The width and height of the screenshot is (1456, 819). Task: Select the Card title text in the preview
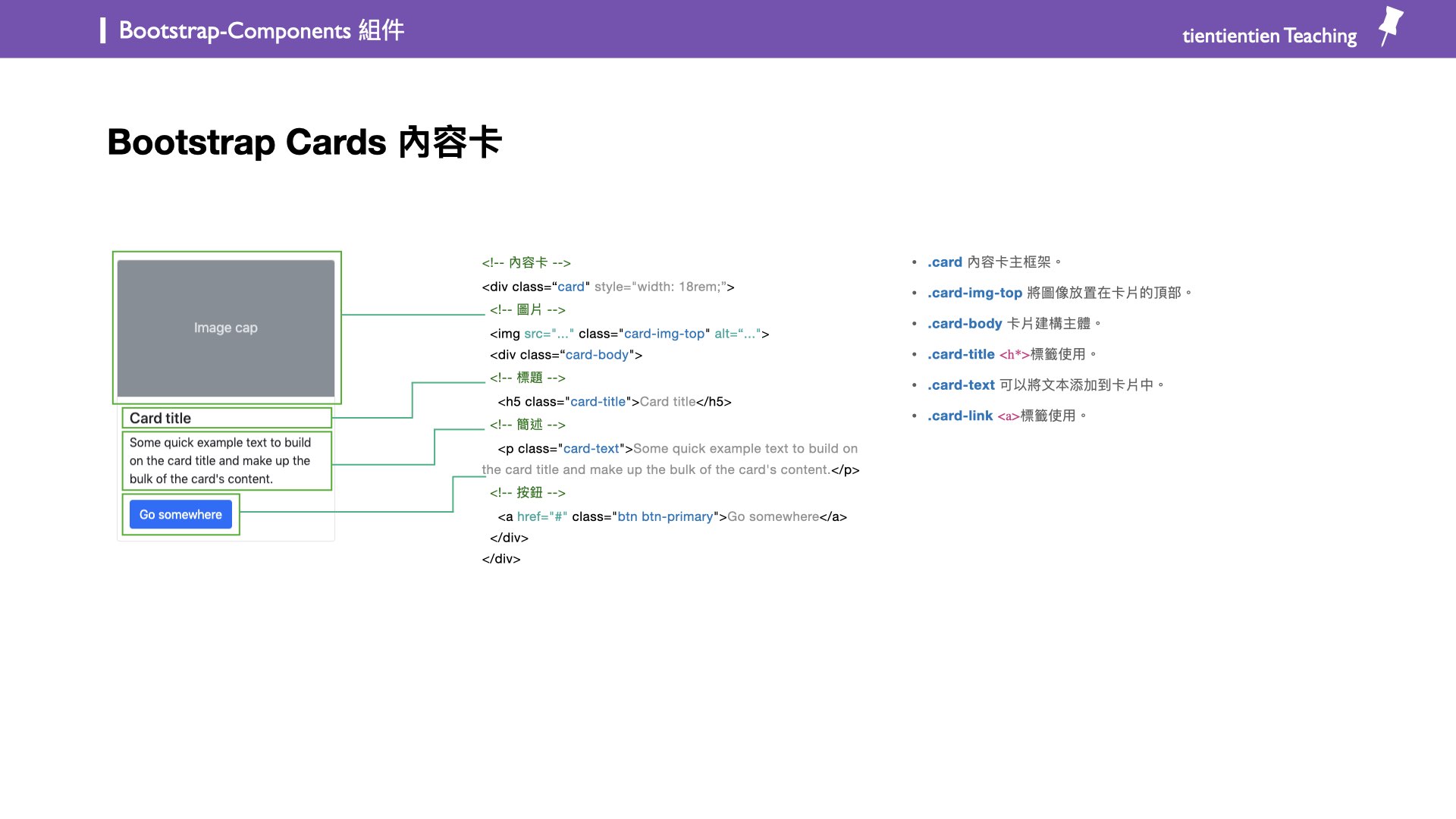[159, 418]
